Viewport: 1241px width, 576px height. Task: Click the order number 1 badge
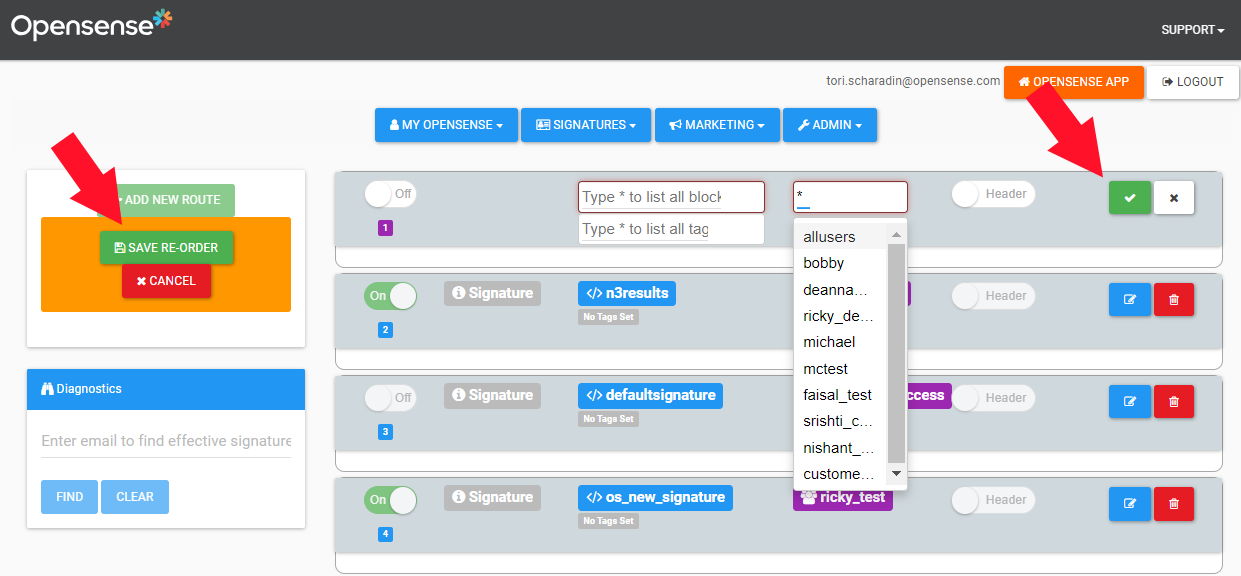386,228
